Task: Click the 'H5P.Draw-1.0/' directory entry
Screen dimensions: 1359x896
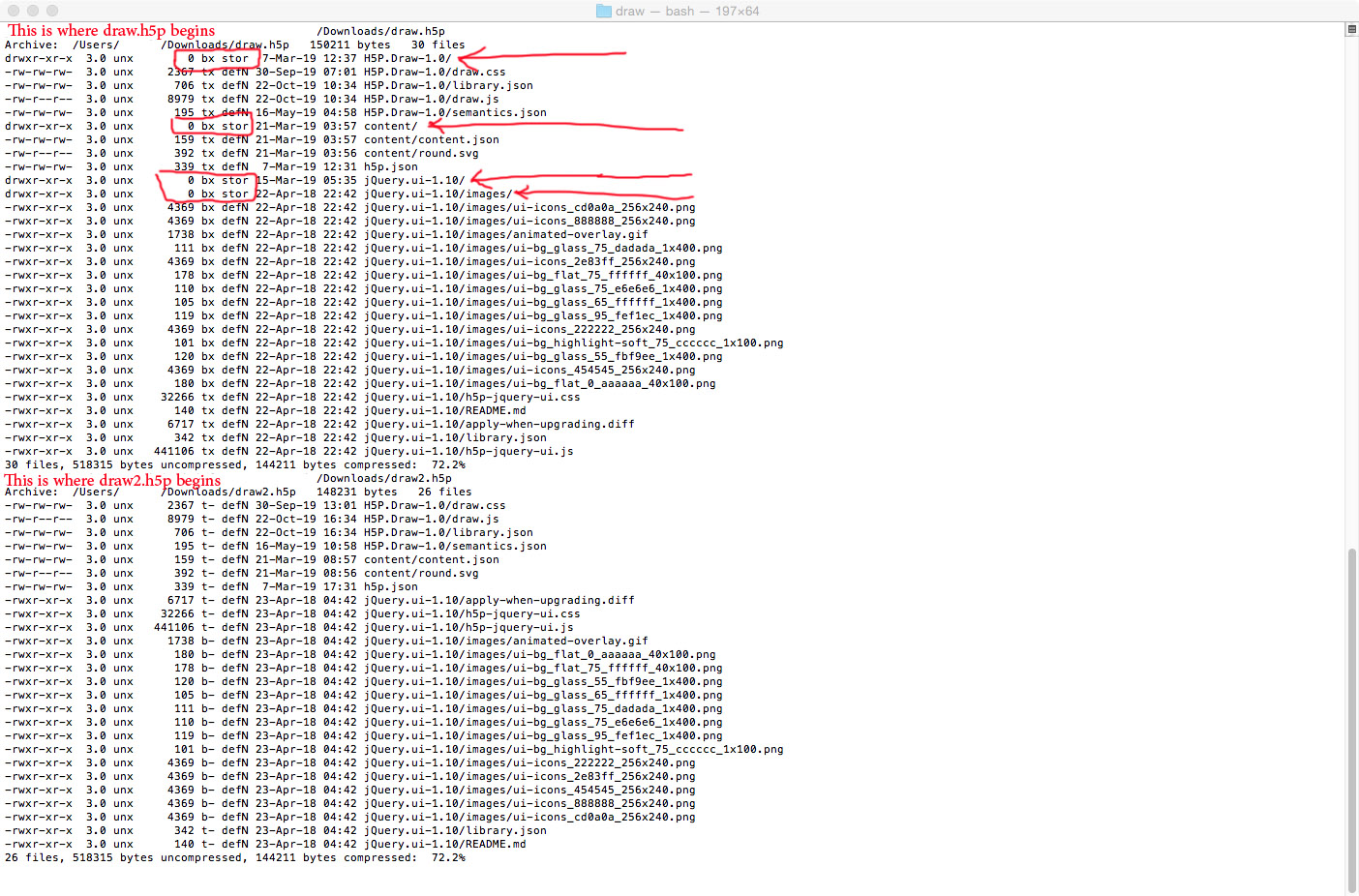Action: pos(408,58)
